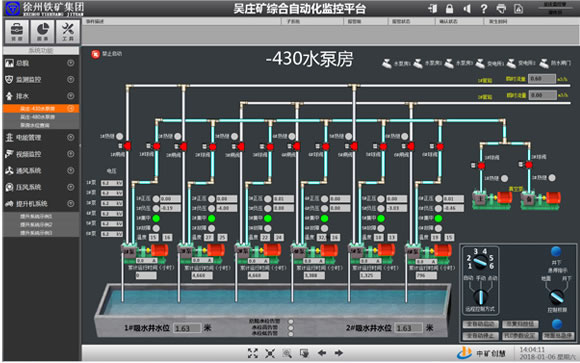This screenshot has width=580, height=363.
Task: Select the -480水泵房 submenu item
Action: [x=37, y=117]
